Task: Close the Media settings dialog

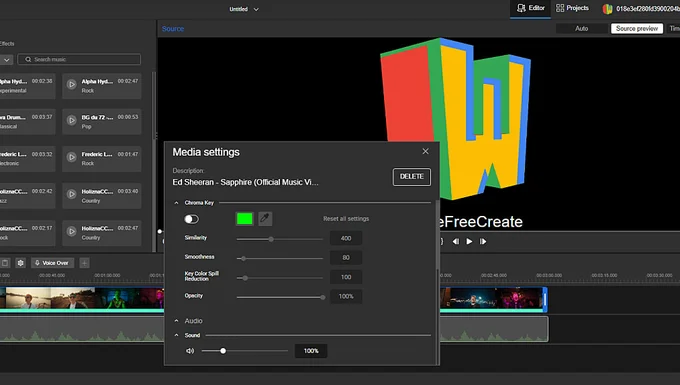Action: click(425, 151)
